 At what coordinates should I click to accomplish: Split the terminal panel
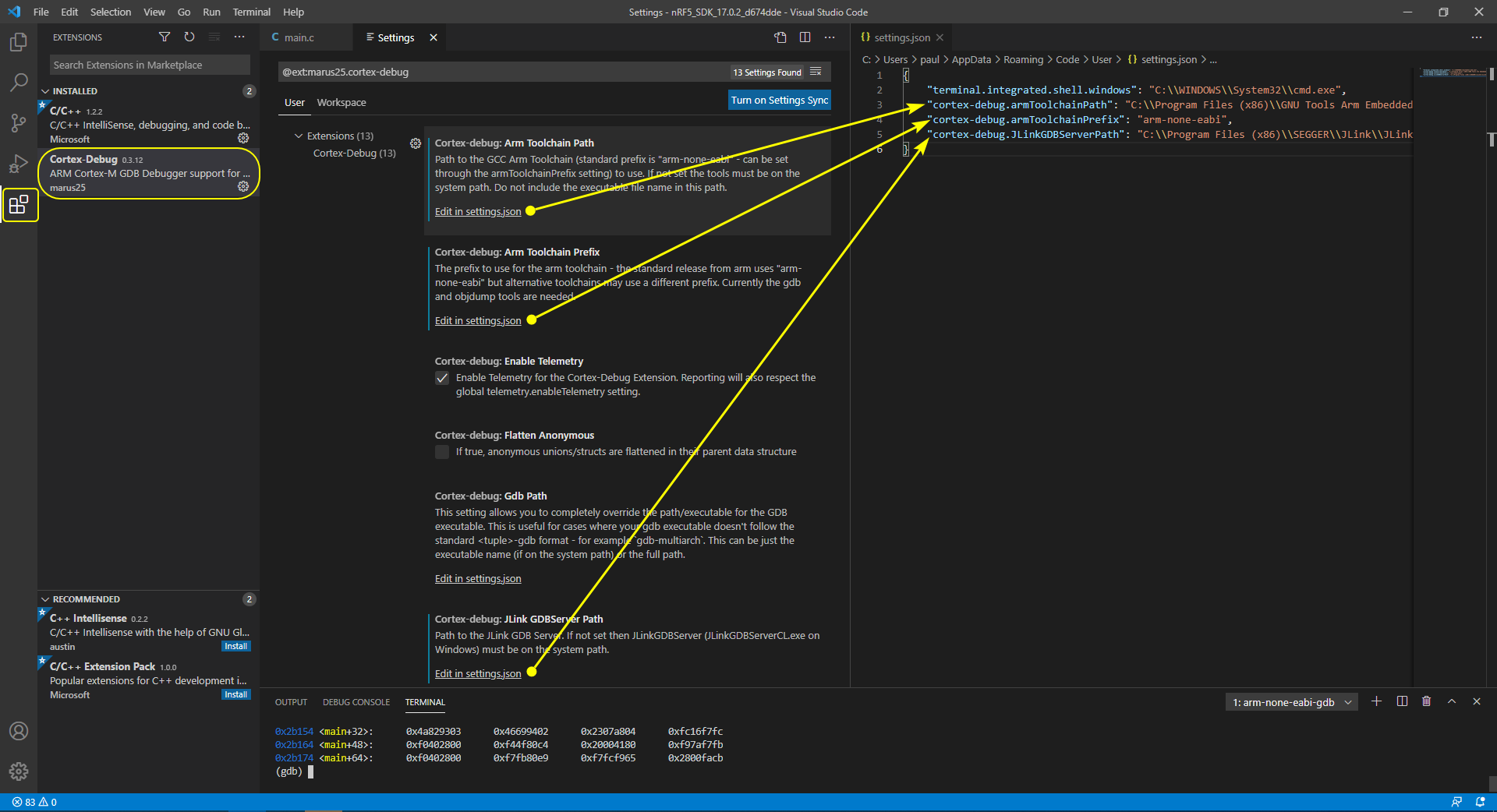pyautogui.click(x=1402, y=701)
